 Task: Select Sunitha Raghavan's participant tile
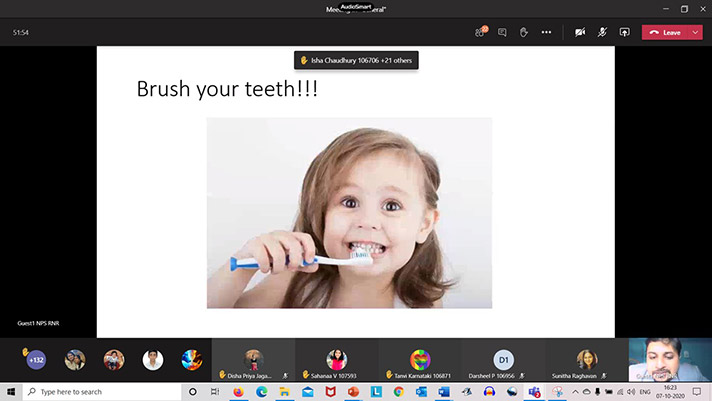coord(586,360)
